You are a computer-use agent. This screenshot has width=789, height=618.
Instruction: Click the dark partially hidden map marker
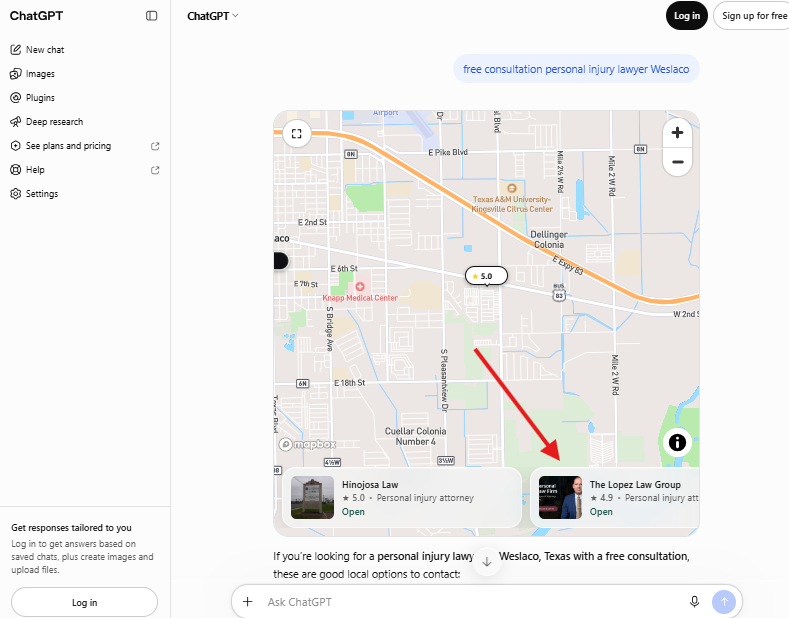click(x=281, y=261)
